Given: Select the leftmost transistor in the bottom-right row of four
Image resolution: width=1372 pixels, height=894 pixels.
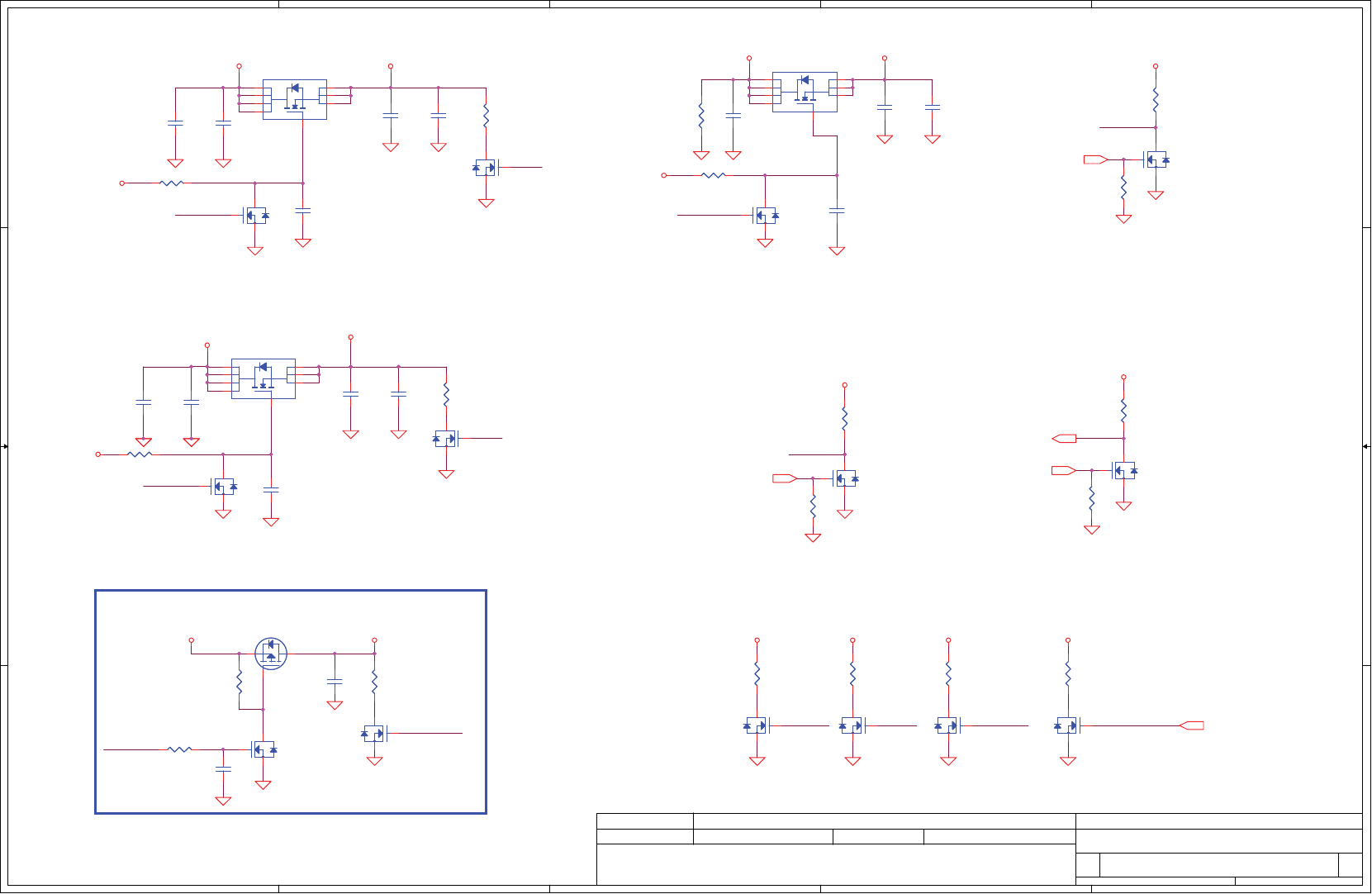Looking at the screenshot, I should click(757, 725).
